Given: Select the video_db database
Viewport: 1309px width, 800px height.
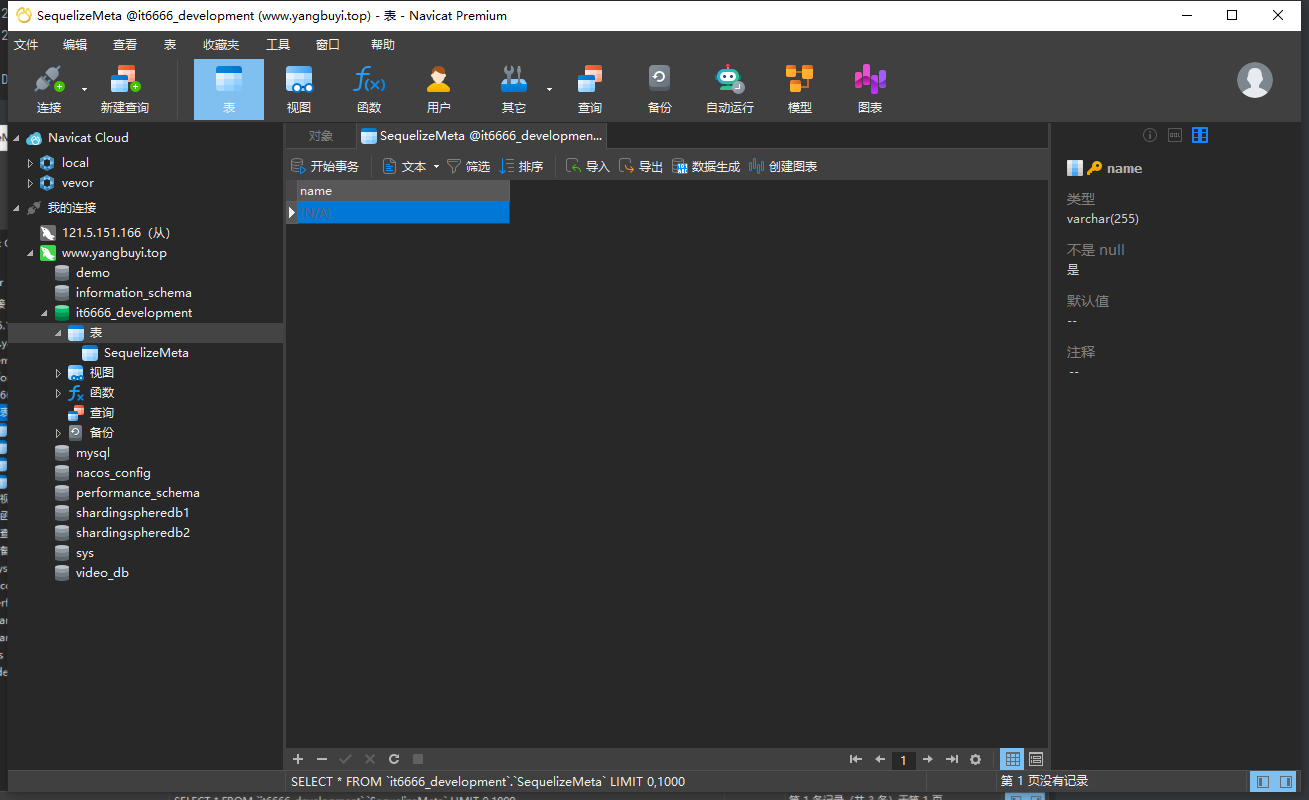Looking at the screenshot, I should 102,573.
